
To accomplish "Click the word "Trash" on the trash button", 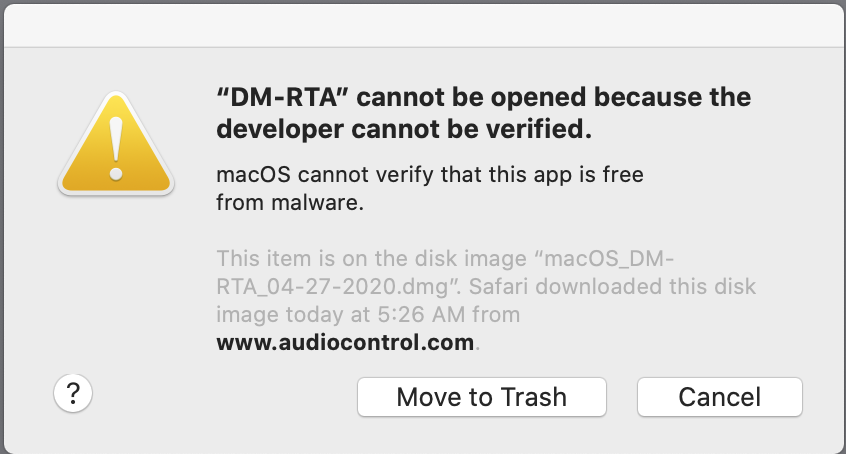I will click(x=534, y=397).
